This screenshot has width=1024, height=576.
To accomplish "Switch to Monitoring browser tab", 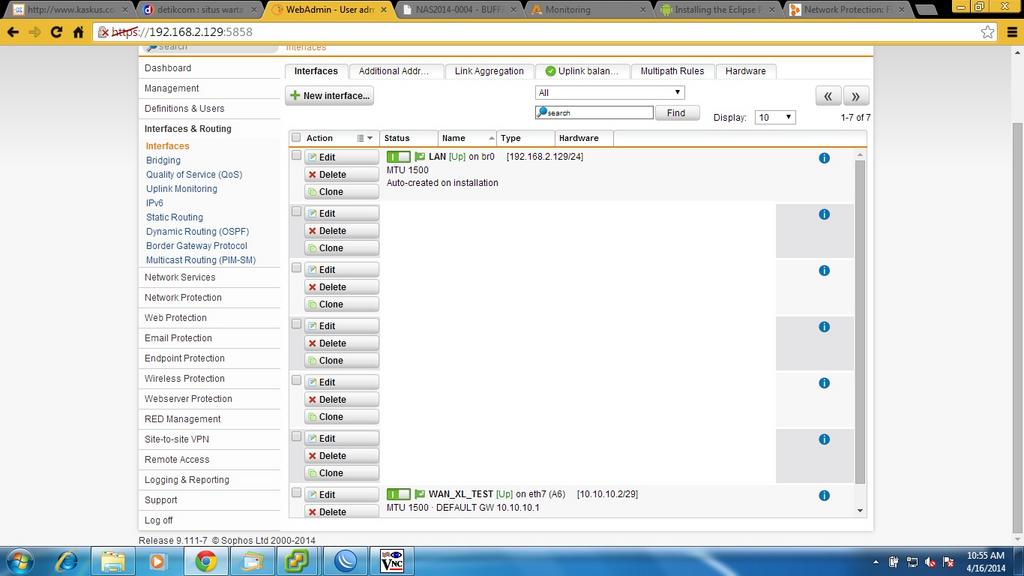I will pos(588,10).
